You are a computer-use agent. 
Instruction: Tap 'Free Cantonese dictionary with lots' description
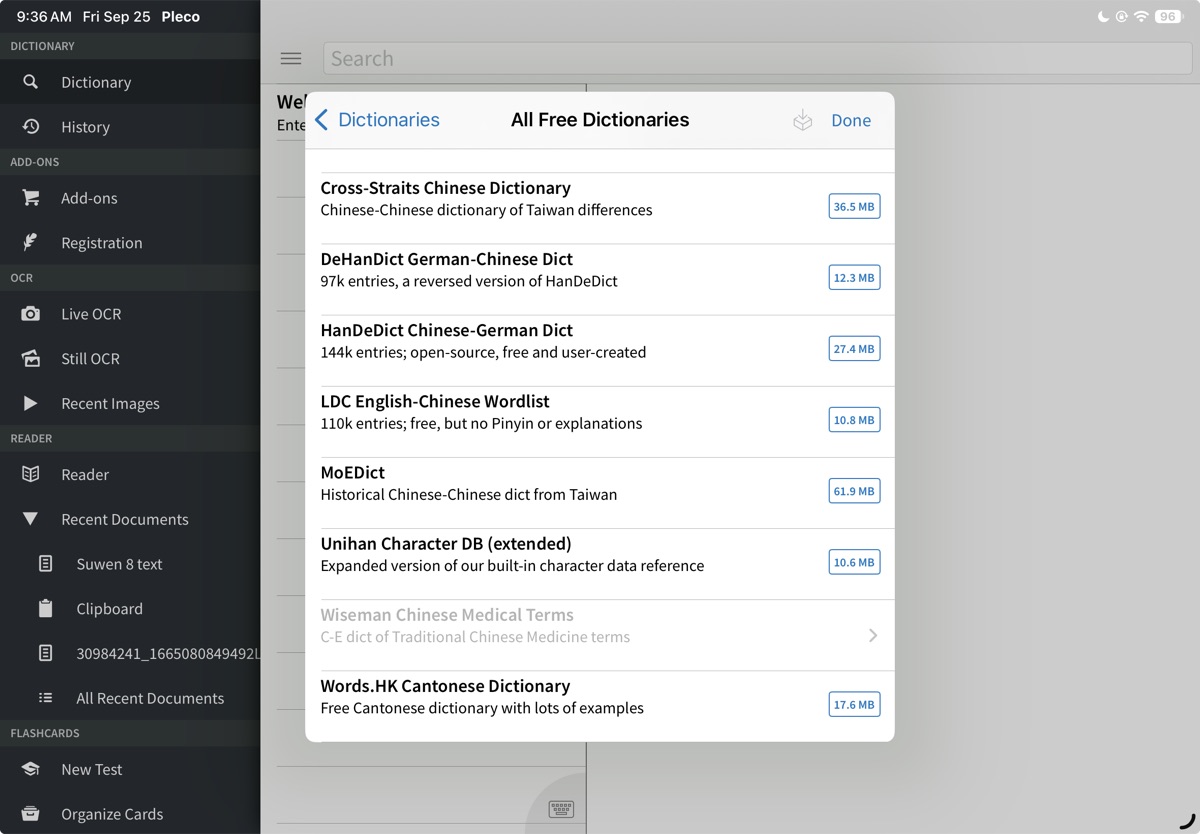[x=482, y=707]
